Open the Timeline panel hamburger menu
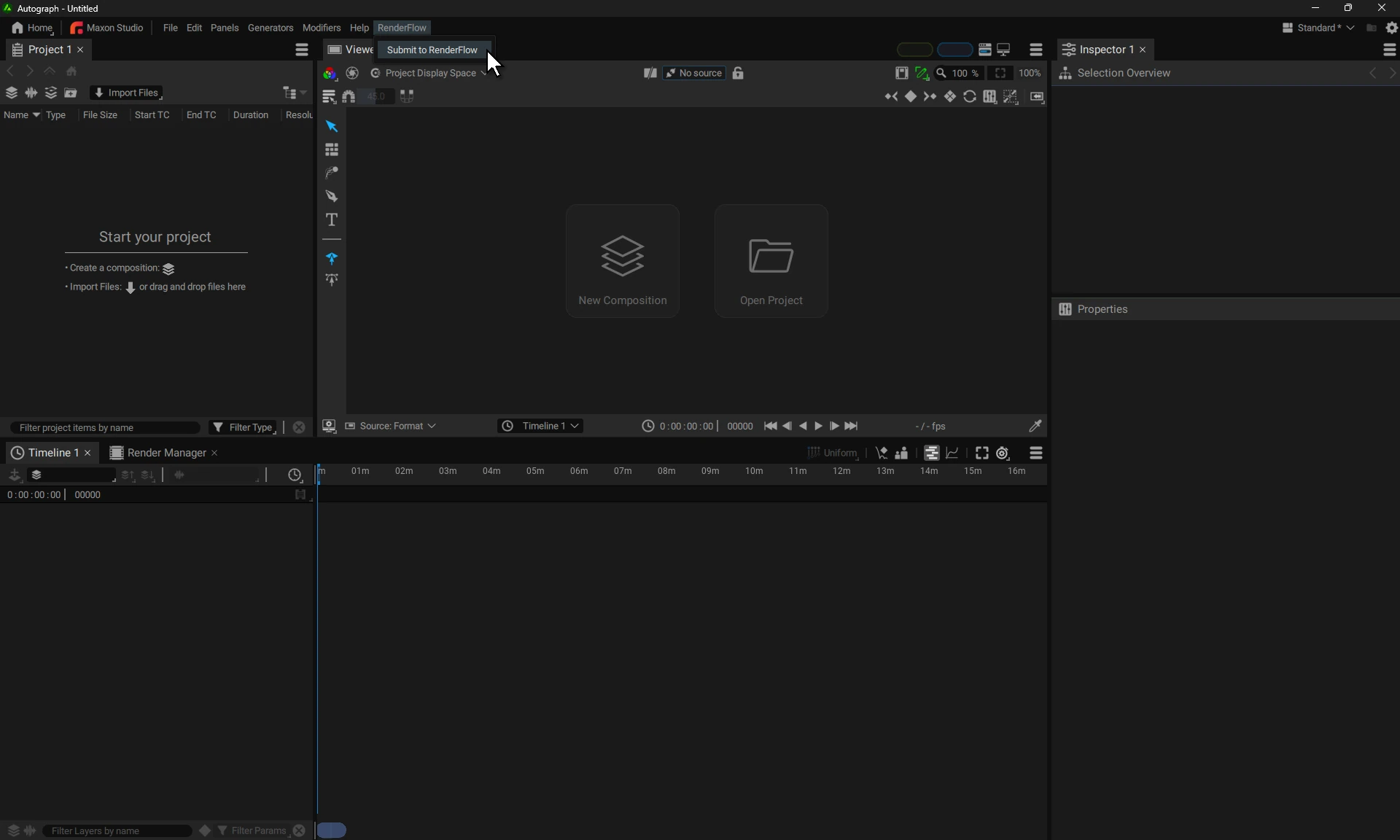 [1036, 453]
